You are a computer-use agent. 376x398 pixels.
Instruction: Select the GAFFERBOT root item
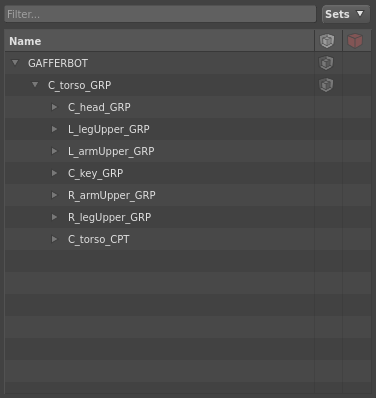tap(58, 63)
